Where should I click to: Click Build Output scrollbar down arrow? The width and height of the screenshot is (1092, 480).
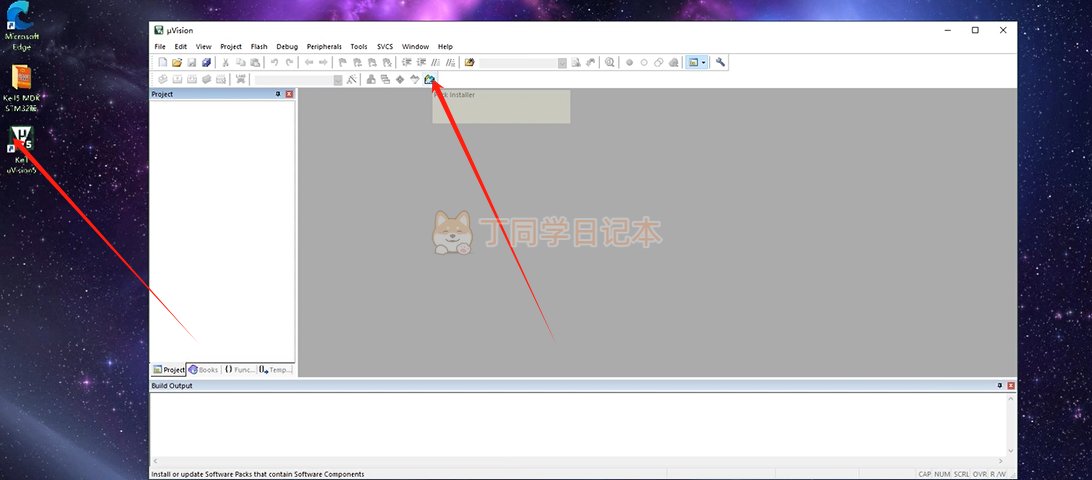(1012, 451)
